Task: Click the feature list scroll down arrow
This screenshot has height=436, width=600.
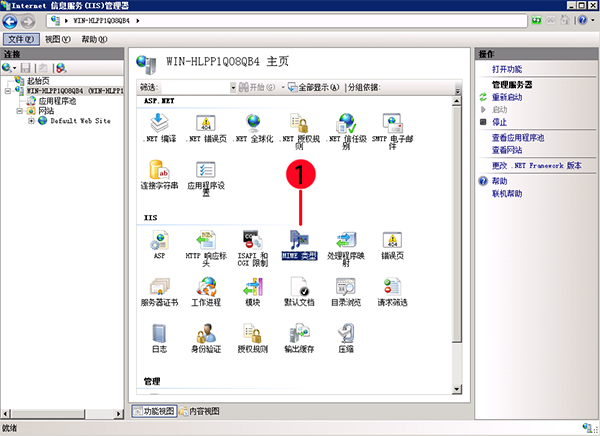Action: (457, 389)
